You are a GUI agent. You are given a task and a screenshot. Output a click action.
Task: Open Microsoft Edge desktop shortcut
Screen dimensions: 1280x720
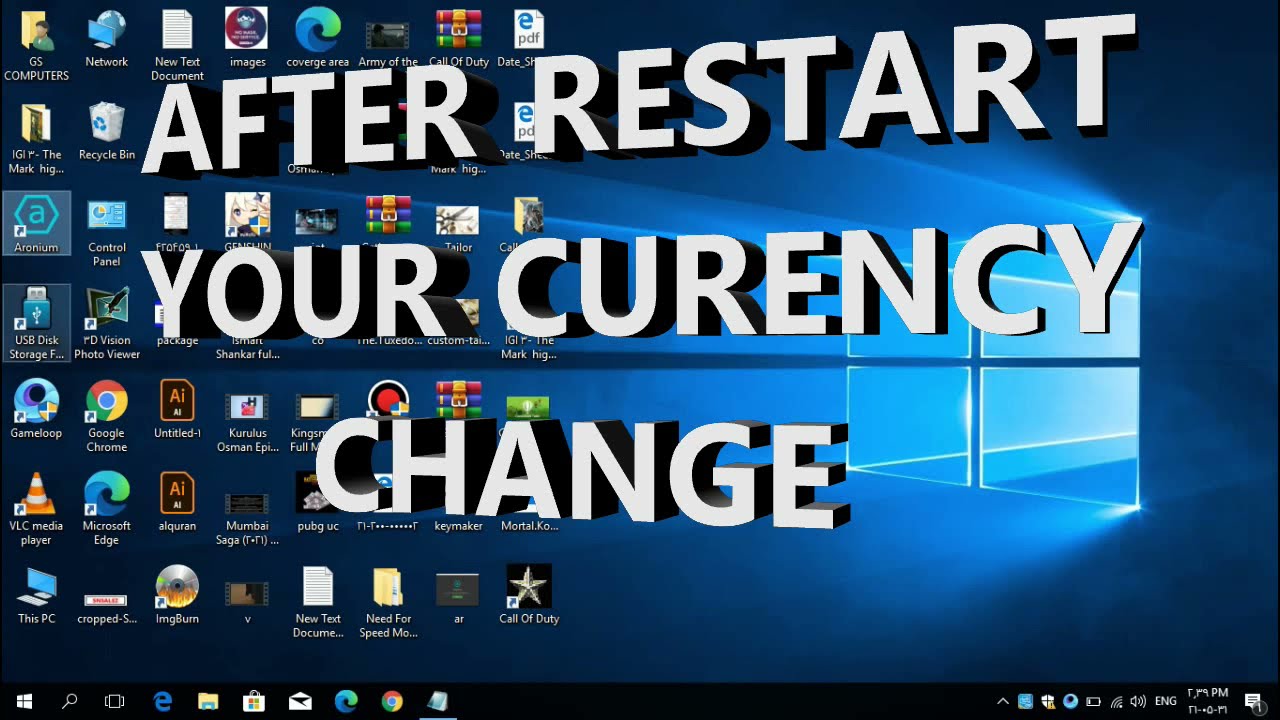tap(106, 510)
